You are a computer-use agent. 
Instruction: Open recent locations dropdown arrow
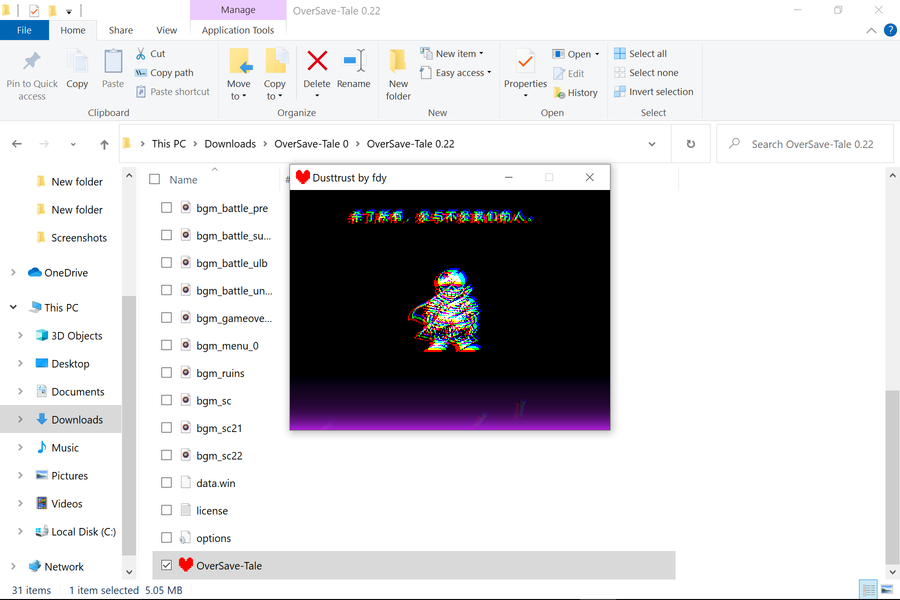[73, 144]
